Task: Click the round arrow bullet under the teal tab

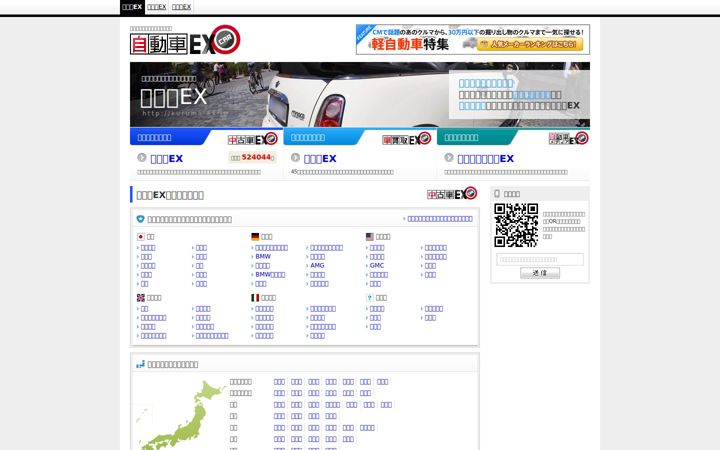Action: coord(449,158)
